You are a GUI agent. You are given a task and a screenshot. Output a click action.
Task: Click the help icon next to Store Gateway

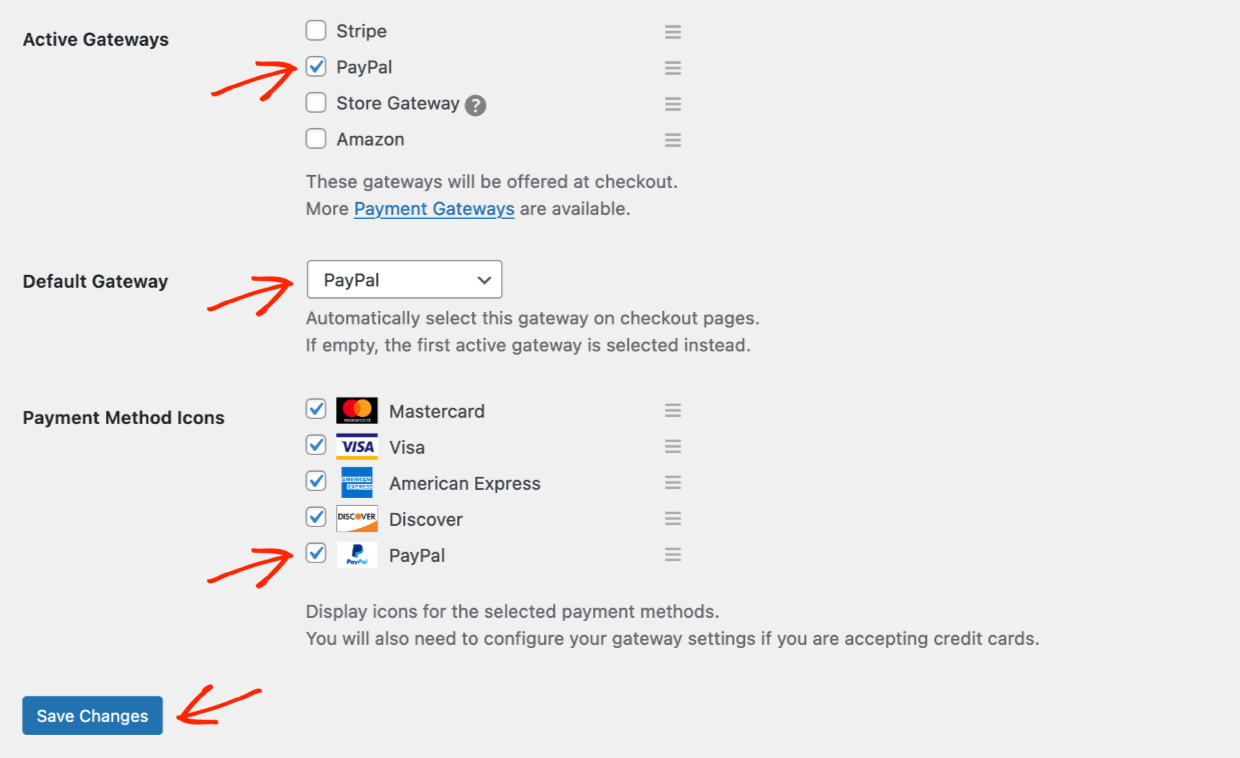coord(477,103)
